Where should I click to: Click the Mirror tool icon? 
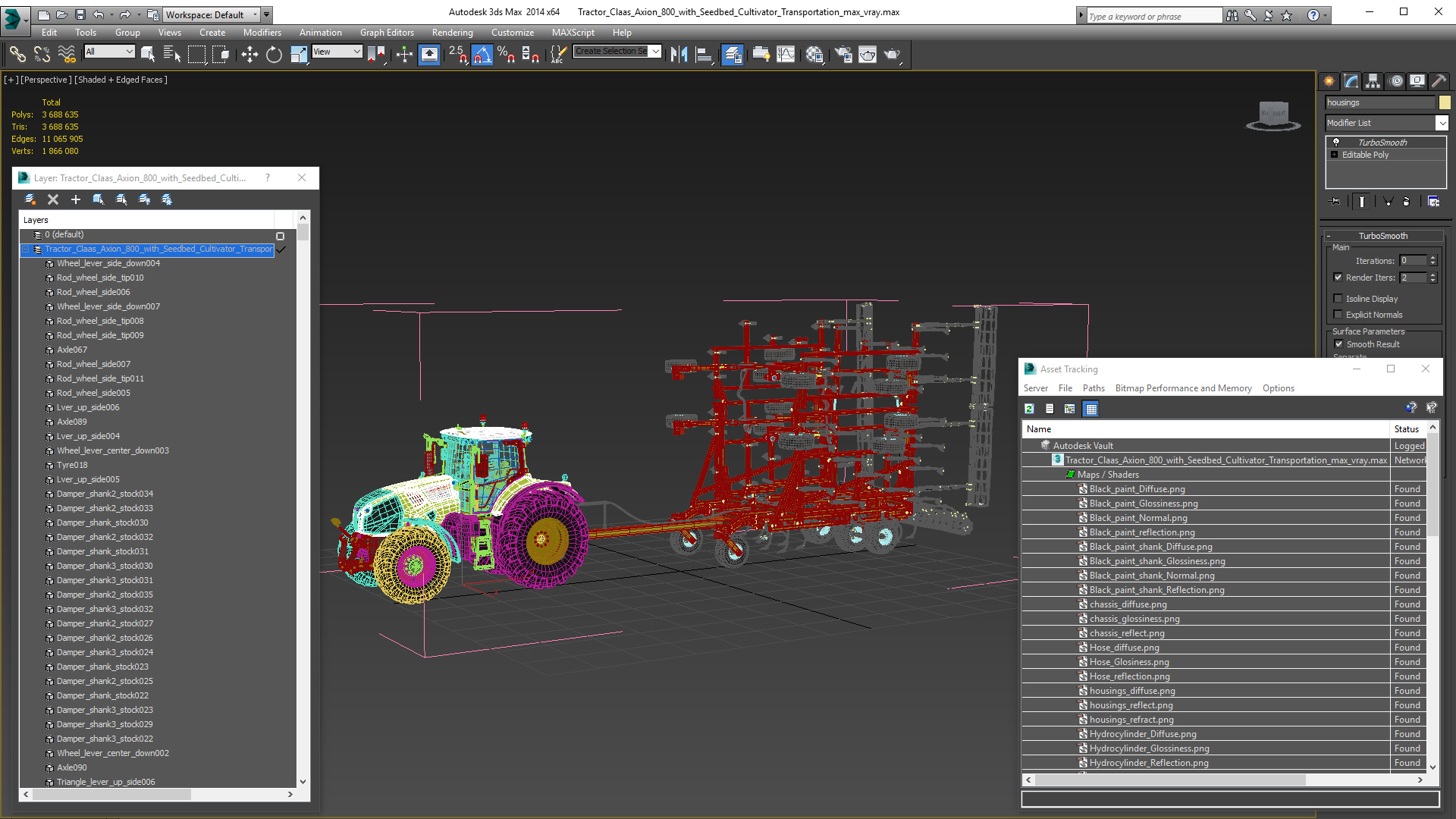(679, 54)
